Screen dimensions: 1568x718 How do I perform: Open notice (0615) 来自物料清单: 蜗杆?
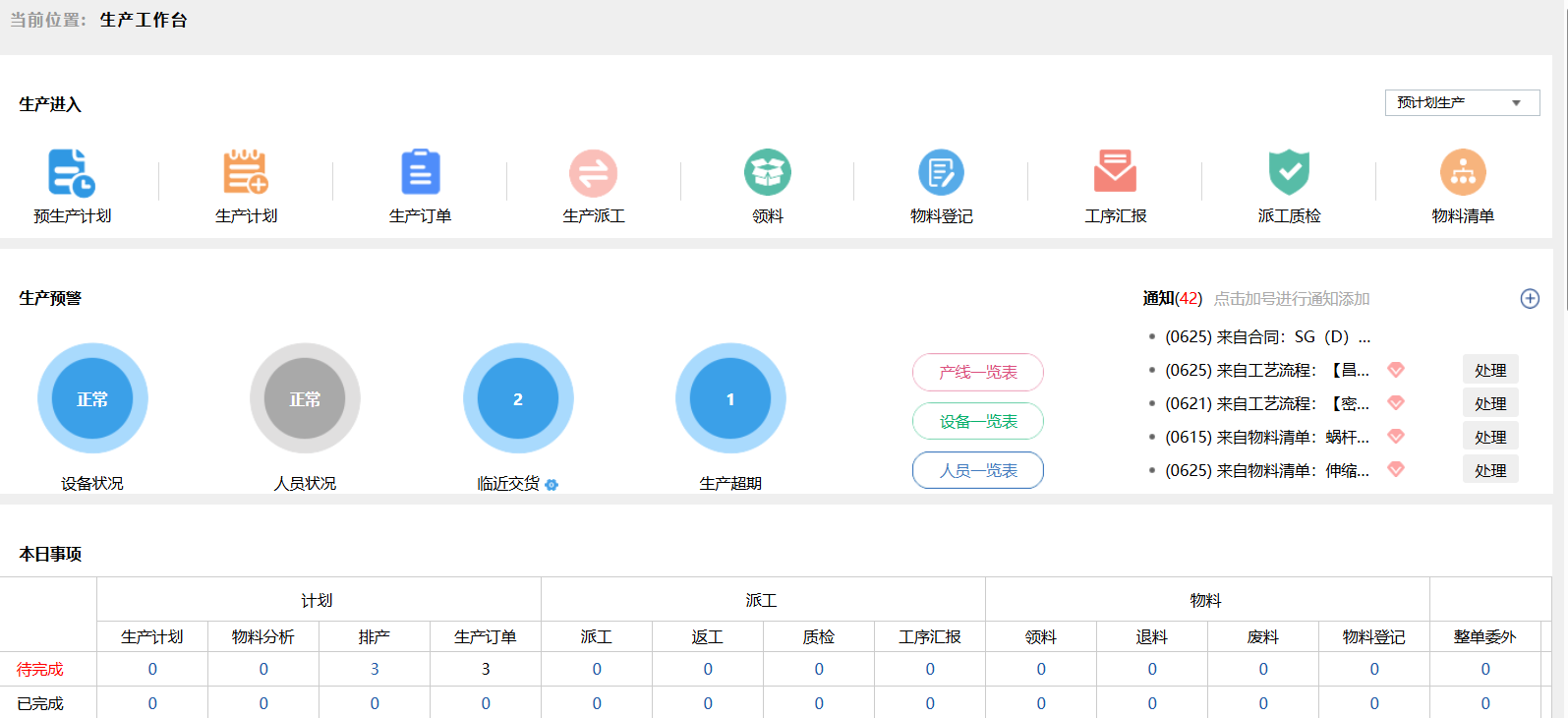[1267, 437]
